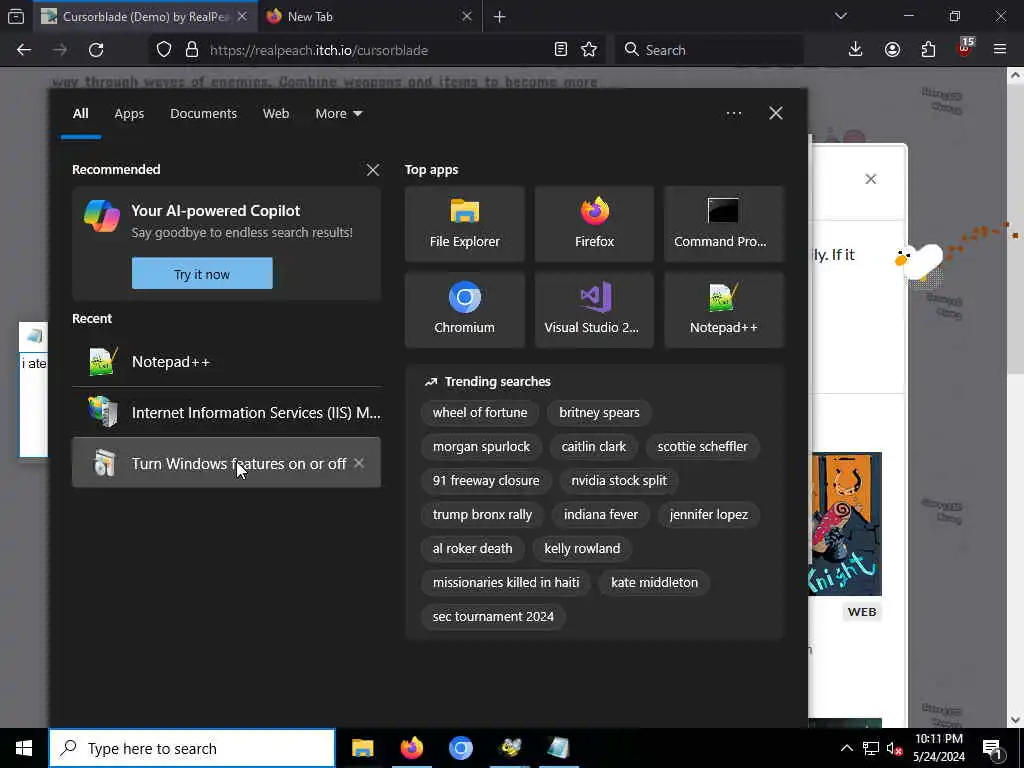Open Notepad++ tile in Top apps
The width and height of the screenshot is (1024, 768).
point(724,310)
